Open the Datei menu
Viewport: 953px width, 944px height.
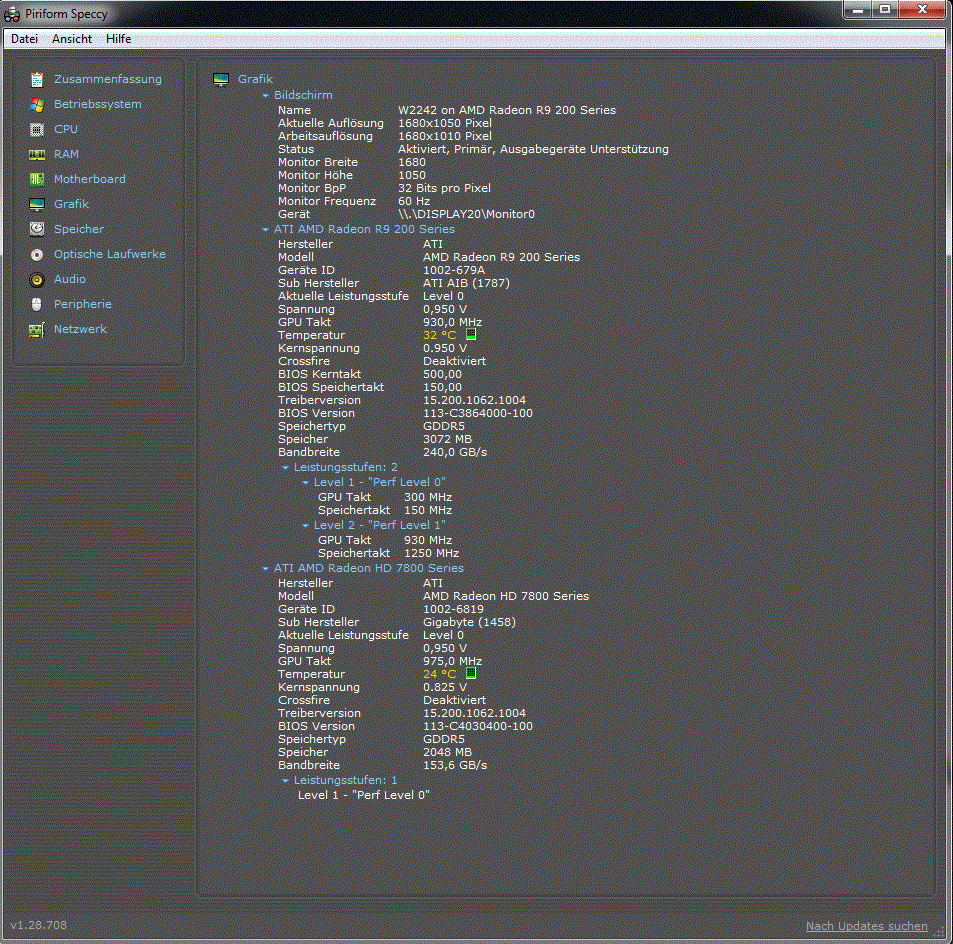(x=24, y=38)
